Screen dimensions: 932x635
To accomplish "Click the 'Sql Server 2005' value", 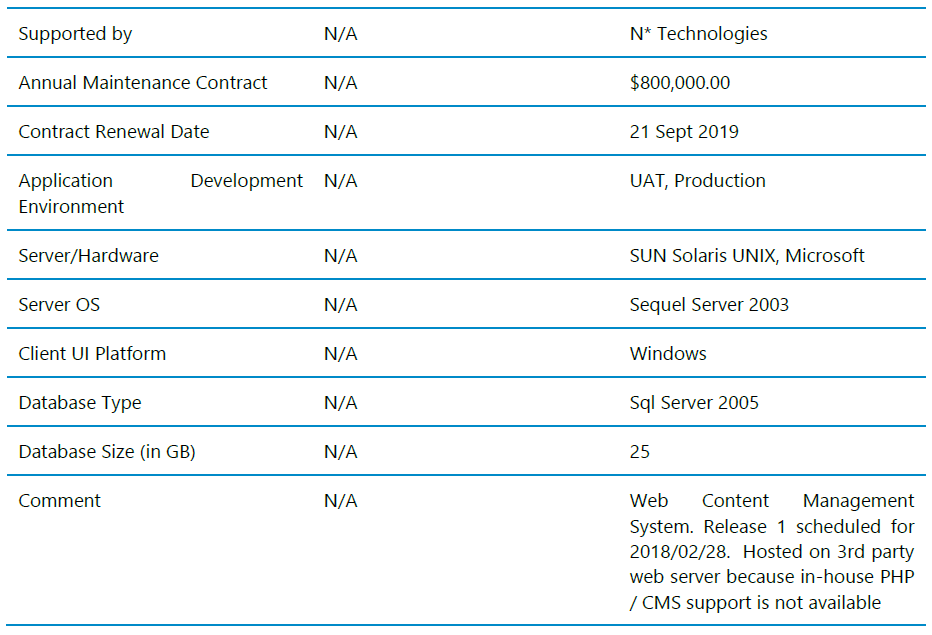I will click(694, 403).
